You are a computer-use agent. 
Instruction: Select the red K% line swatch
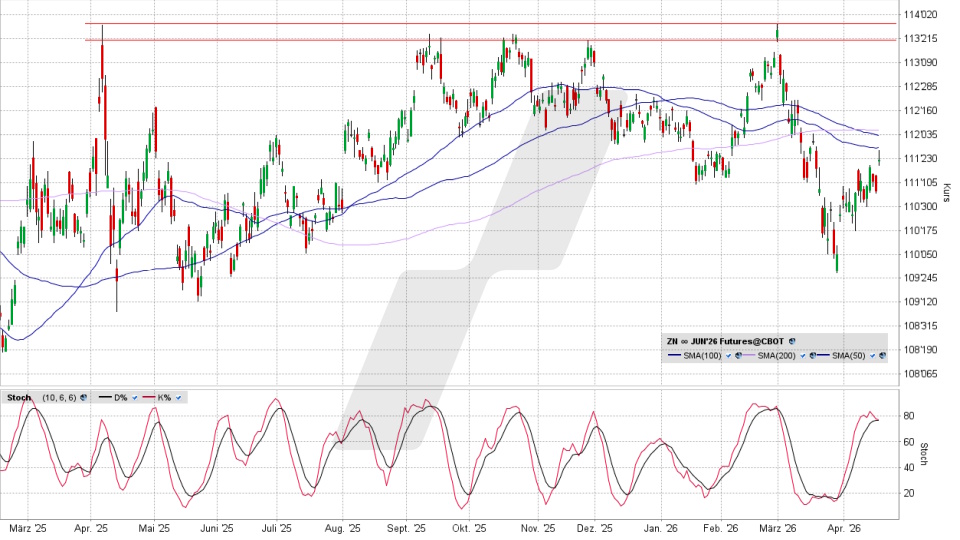pyautogui.click(x=149, y=398)
